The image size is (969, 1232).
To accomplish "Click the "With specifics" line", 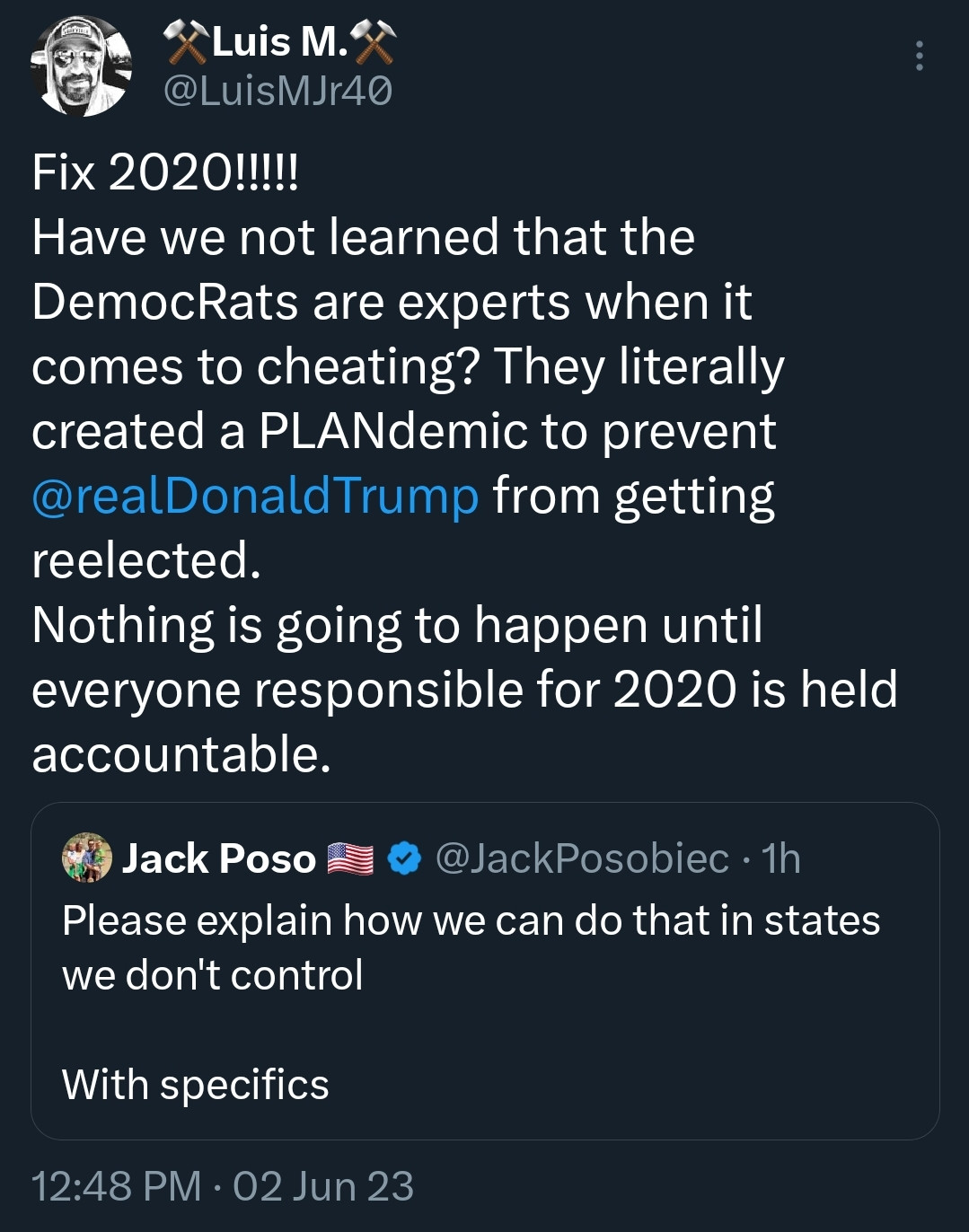I will 196,1085.
